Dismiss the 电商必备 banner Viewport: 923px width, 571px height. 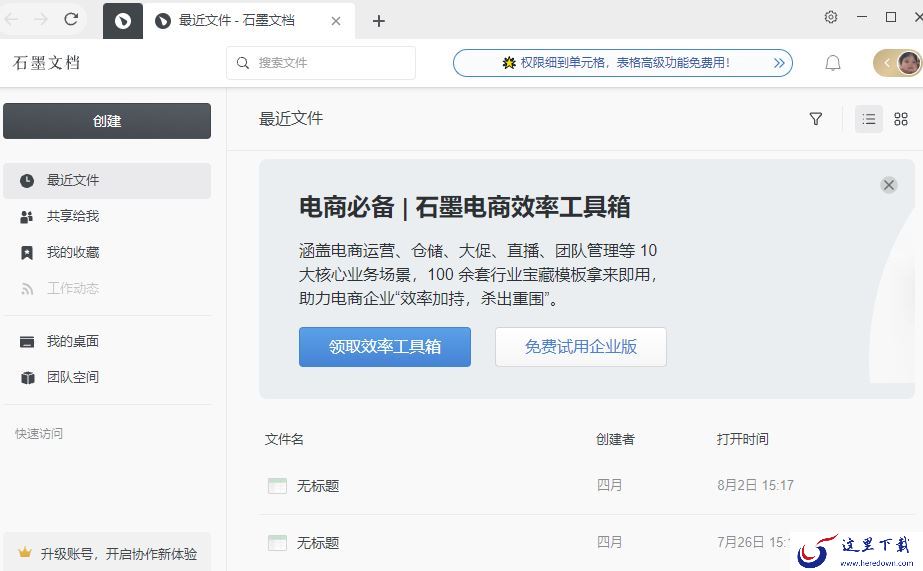pyautogui.click(x=888, y=185)
